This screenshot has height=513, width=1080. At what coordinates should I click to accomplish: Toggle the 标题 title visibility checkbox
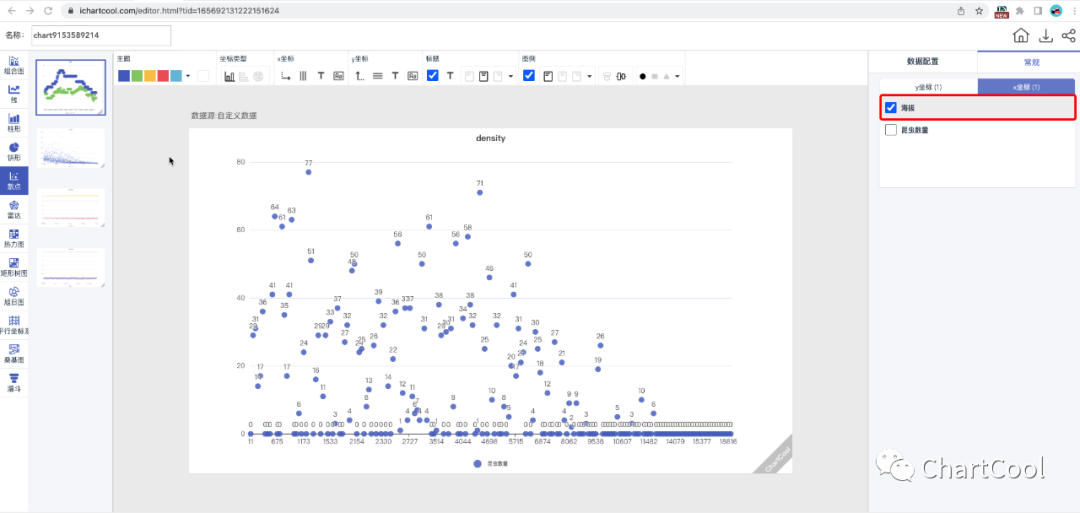pos(432,76)
